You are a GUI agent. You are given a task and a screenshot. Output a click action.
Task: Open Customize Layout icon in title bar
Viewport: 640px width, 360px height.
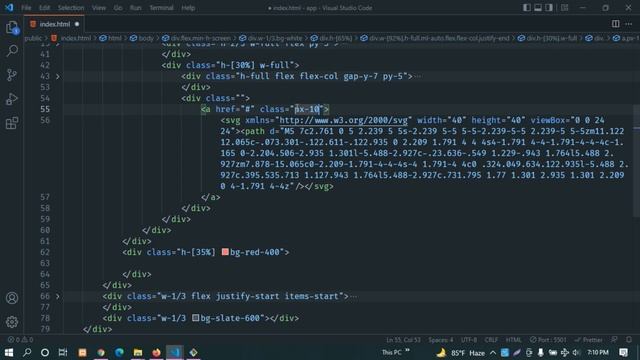click(564, 7)
